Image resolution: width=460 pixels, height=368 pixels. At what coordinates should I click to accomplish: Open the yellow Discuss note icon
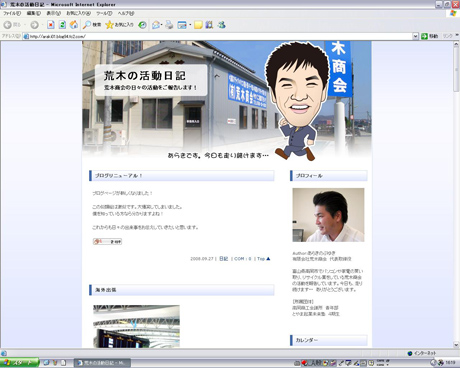click(x=198, y=25)
